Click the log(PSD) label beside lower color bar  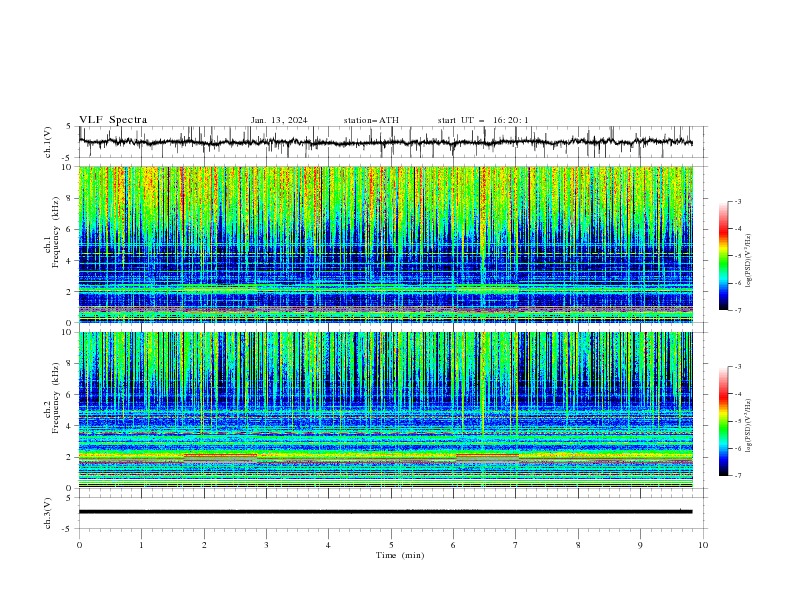tap(749, 425)
